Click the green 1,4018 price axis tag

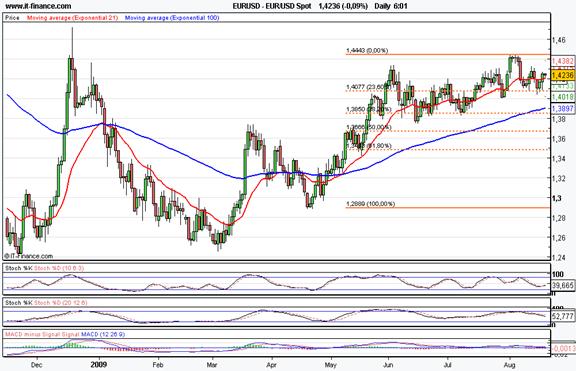pyautogui.click(x=563, y=97)
